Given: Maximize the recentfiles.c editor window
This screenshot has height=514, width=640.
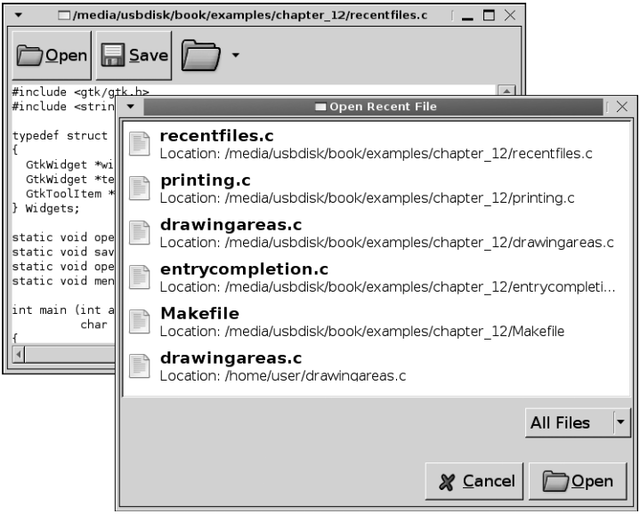Looking at the screenshot, I should (x=489, y=15).
